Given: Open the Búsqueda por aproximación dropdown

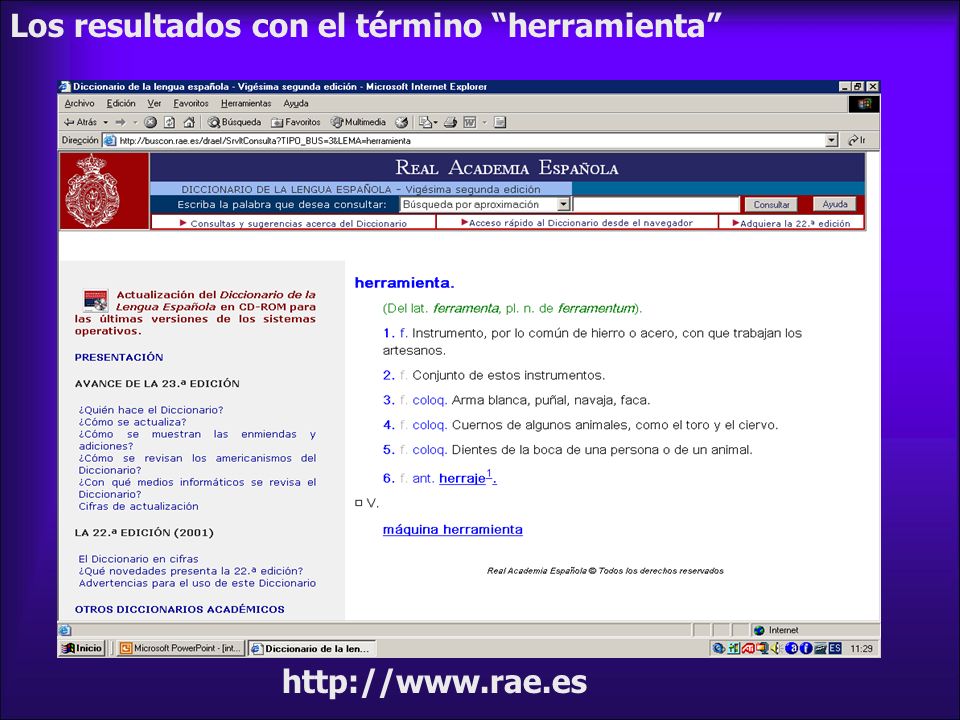Looking at the screenshot, I should click(485, 204).
